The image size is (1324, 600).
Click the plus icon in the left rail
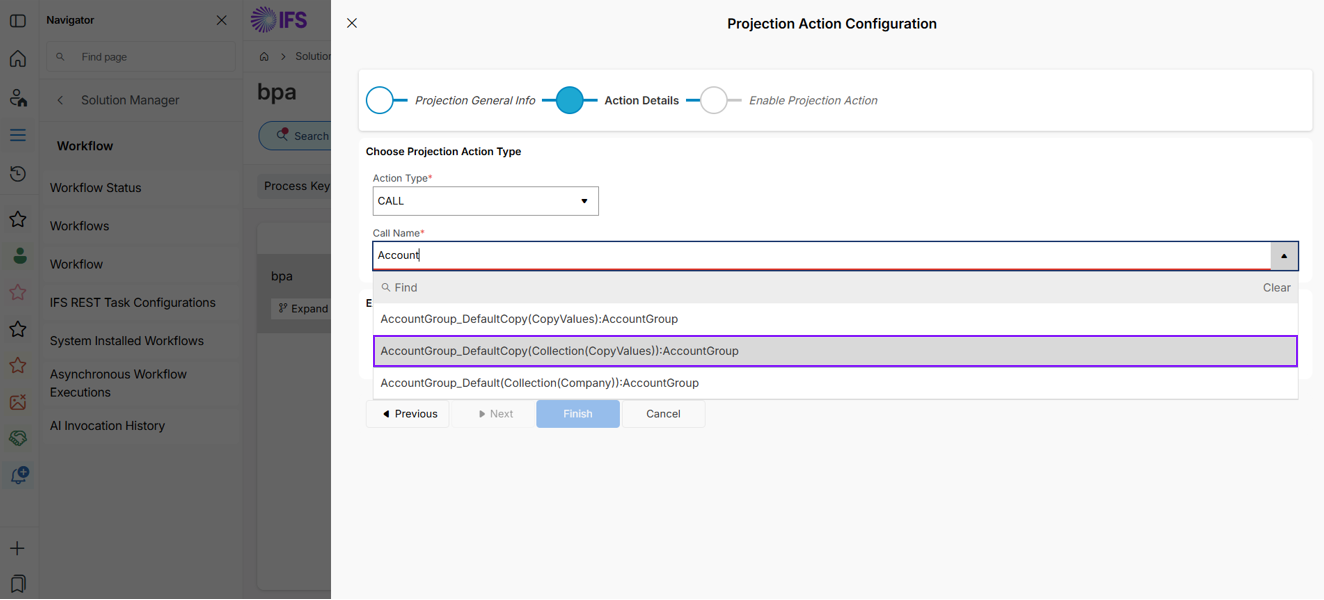pos(18,548)
